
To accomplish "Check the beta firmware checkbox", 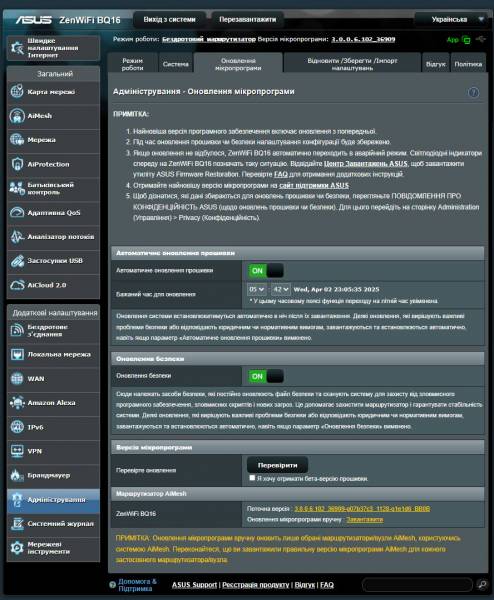I will 252,478.
